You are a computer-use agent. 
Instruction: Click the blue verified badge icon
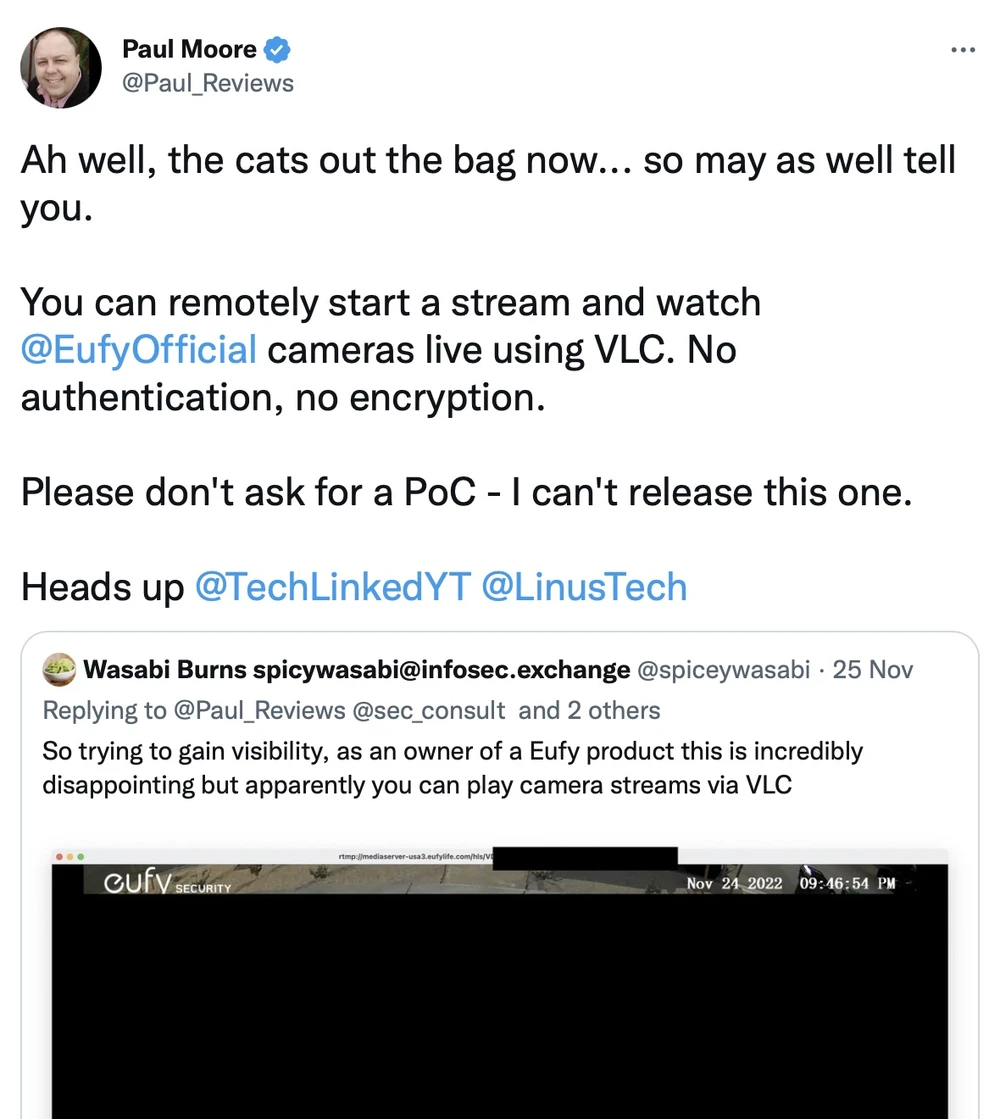tap(277, 48)
